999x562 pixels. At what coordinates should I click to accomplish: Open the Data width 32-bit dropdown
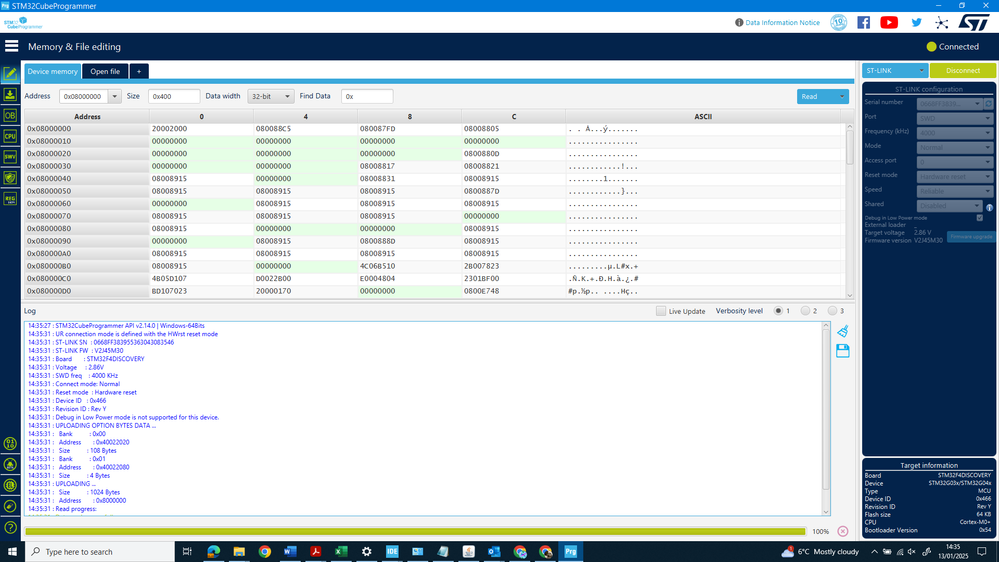[x=271, y=97]
